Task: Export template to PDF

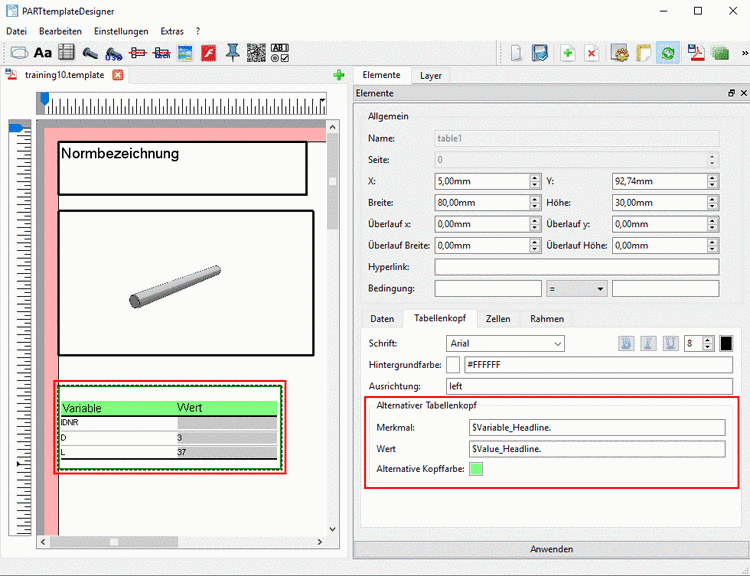Action: pyautogui.click(x=695, y=53)
